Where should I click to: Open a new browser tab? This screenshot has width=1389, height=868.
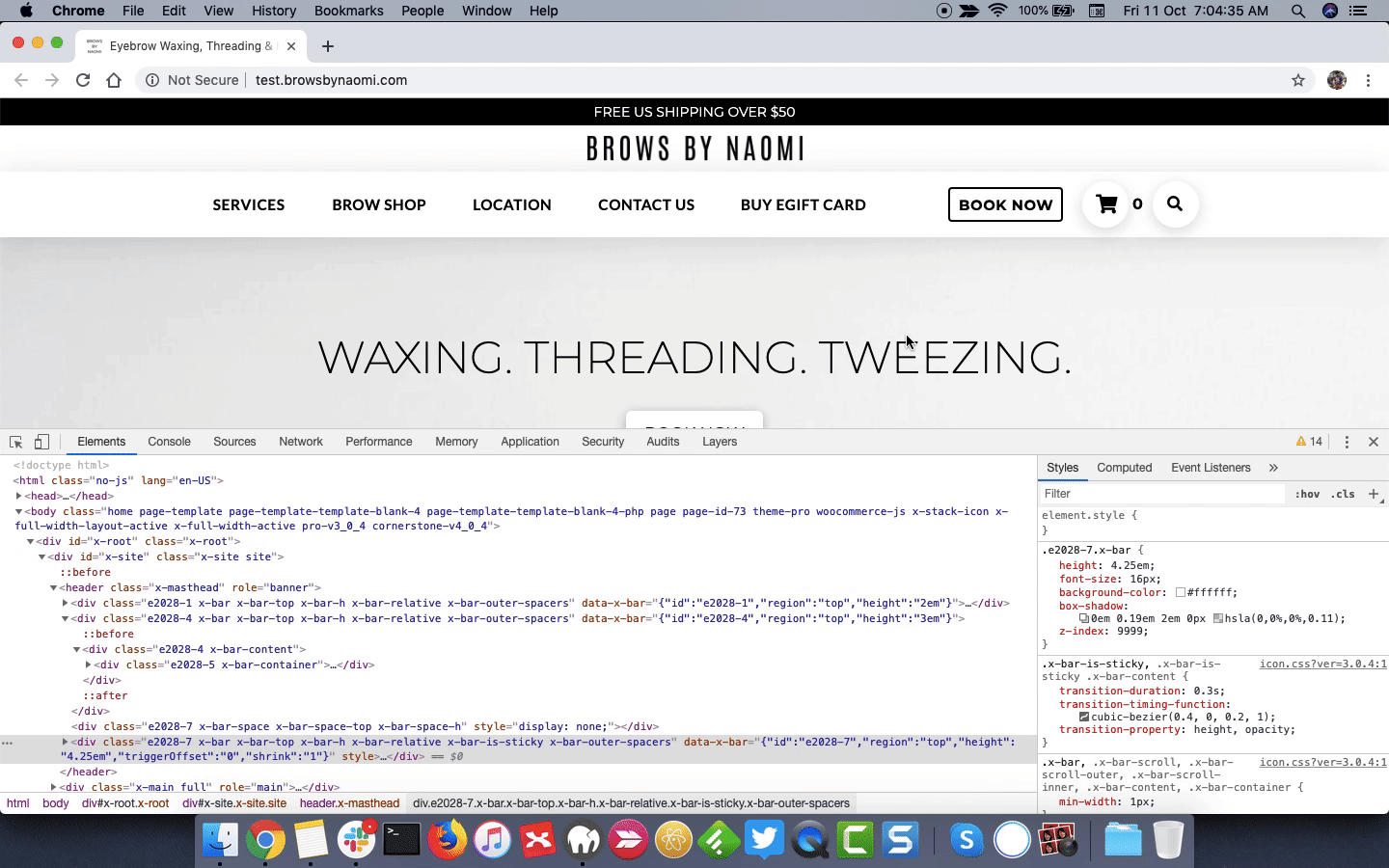[328, 46]
